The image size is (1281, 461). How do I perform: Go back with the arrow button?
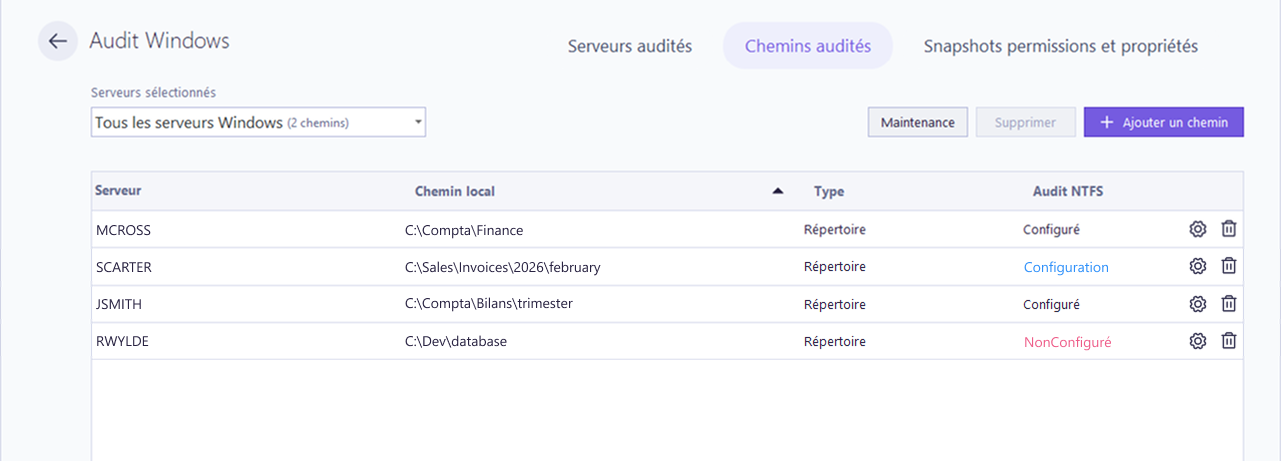tap(58, 41)
